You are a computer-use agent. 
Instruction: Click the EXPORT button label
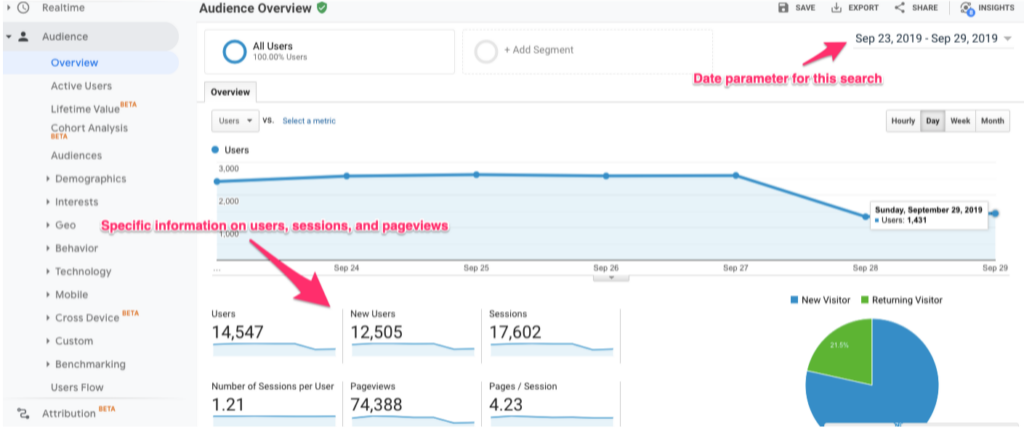click(x=863, y=8)
